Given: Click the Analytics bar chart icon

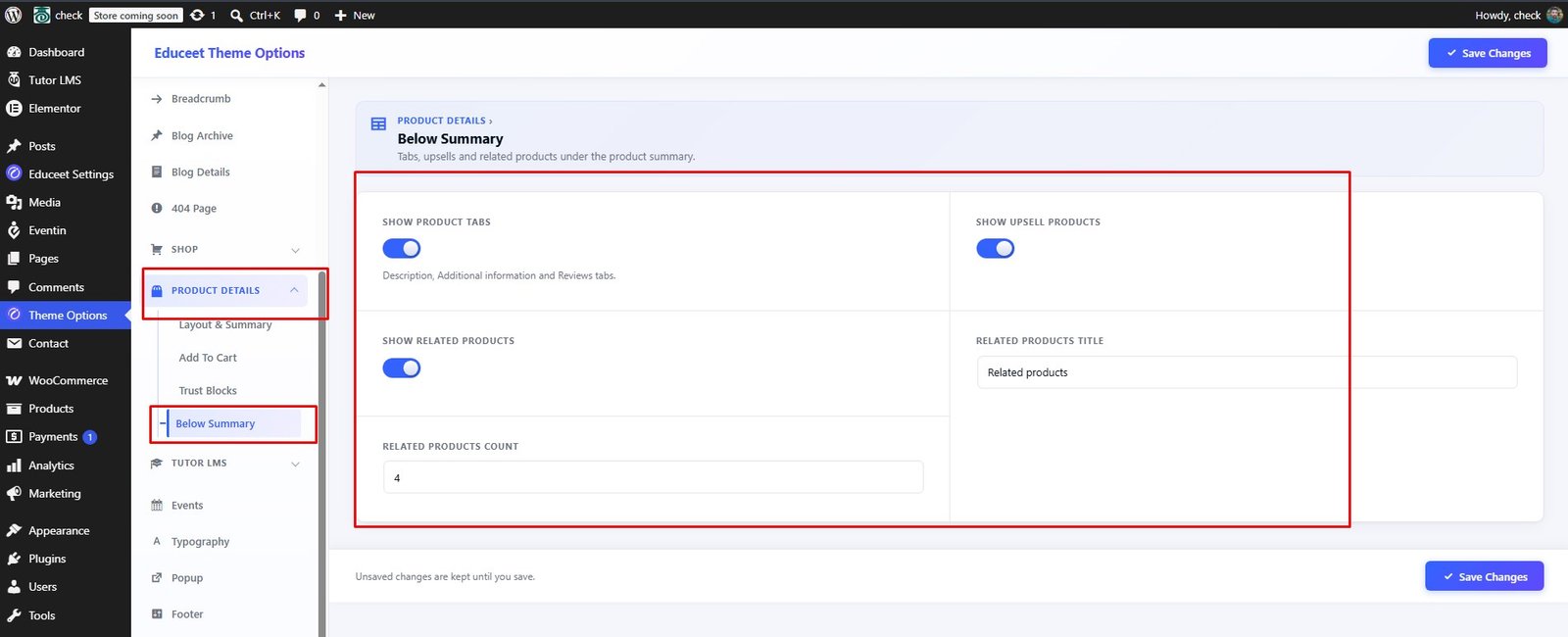Looking at the screenshot, I should click(14, 465).
